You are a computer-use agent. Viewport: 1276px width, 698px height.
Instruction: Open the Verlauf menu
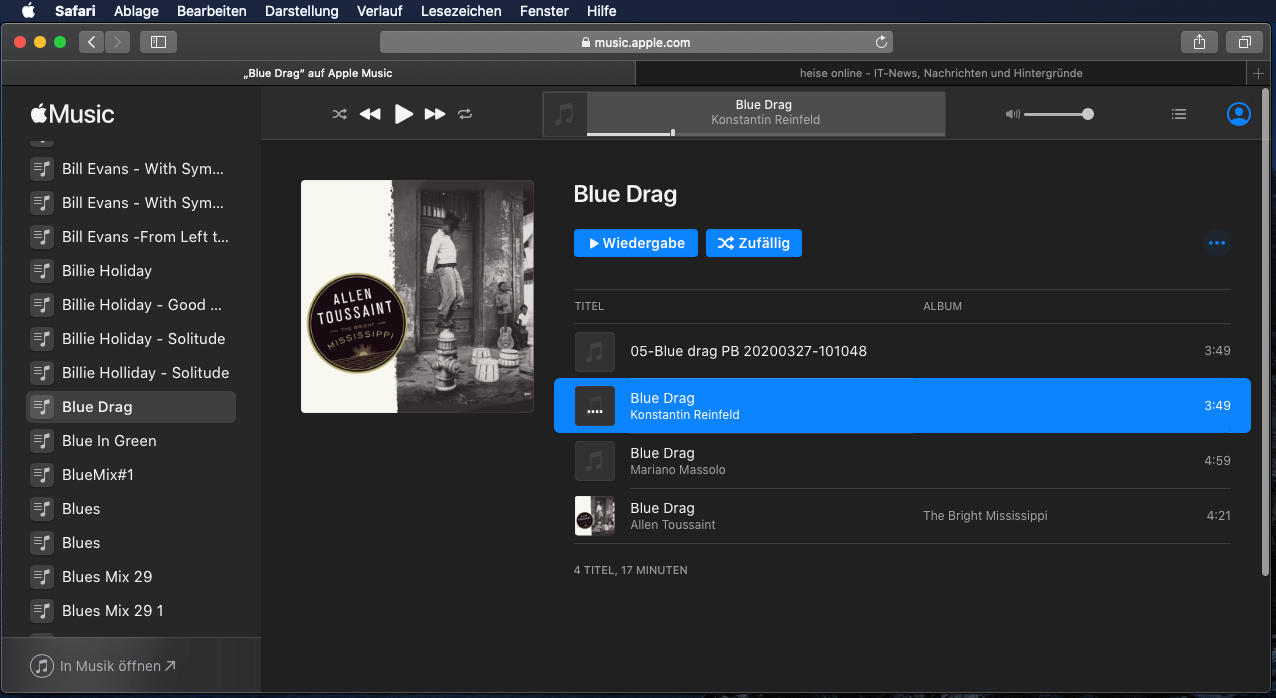coord(380,11)
